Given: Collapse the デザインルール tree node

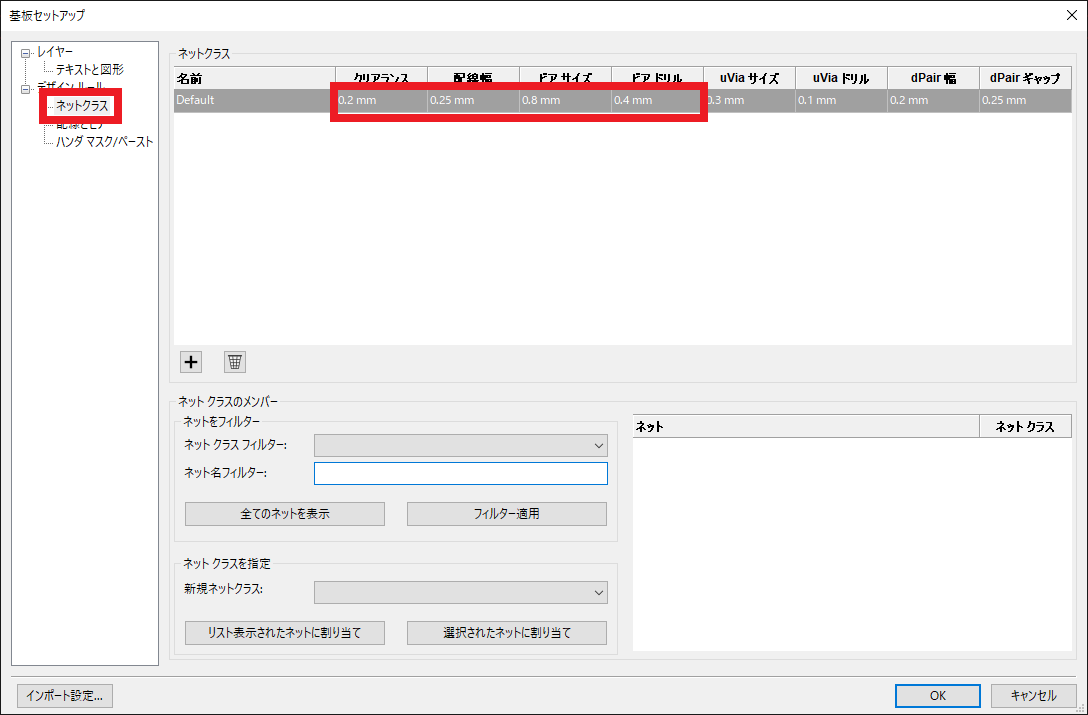Looking at the screenshot, I should pyautogui.click(x=26, y=89).
